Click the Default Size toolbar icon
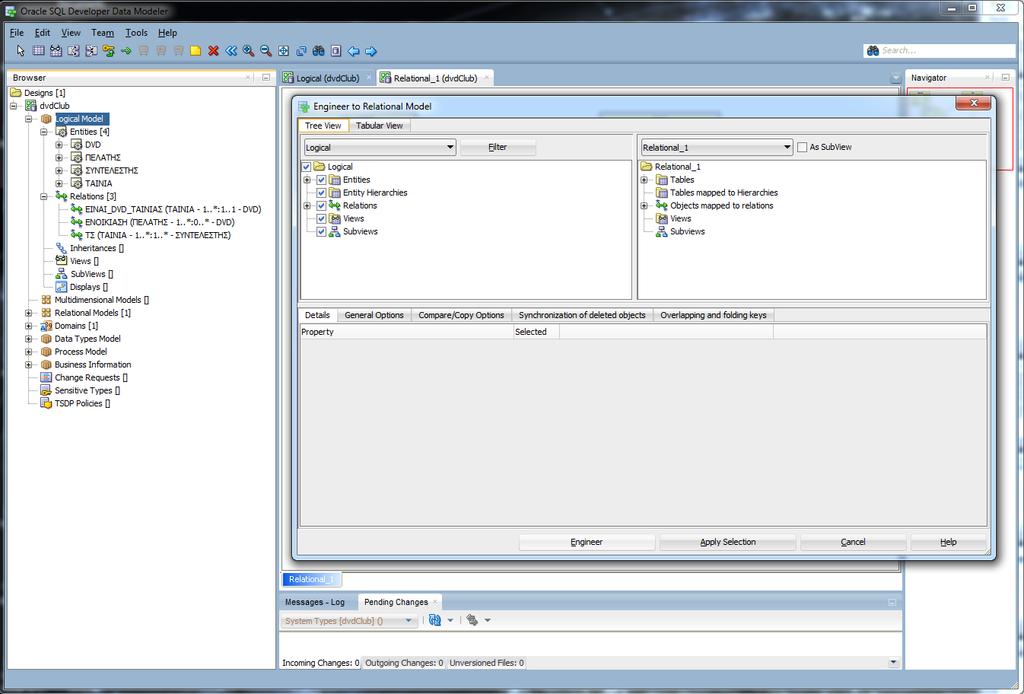This screenshot has width=1024, height=694. (301, 51)
